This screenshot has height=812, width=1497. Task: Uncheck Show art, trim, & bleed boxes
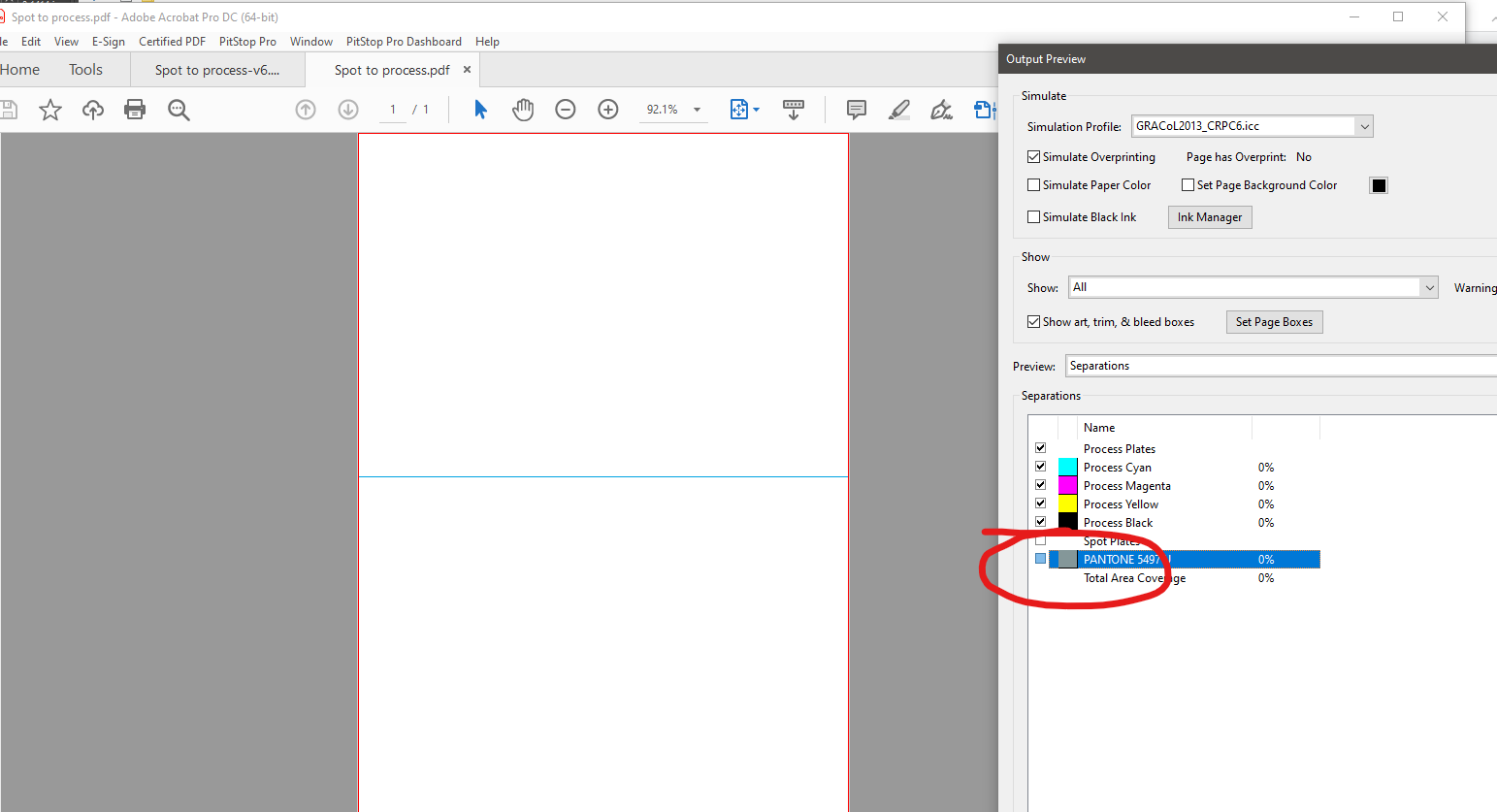click(x=1034, y=322)
